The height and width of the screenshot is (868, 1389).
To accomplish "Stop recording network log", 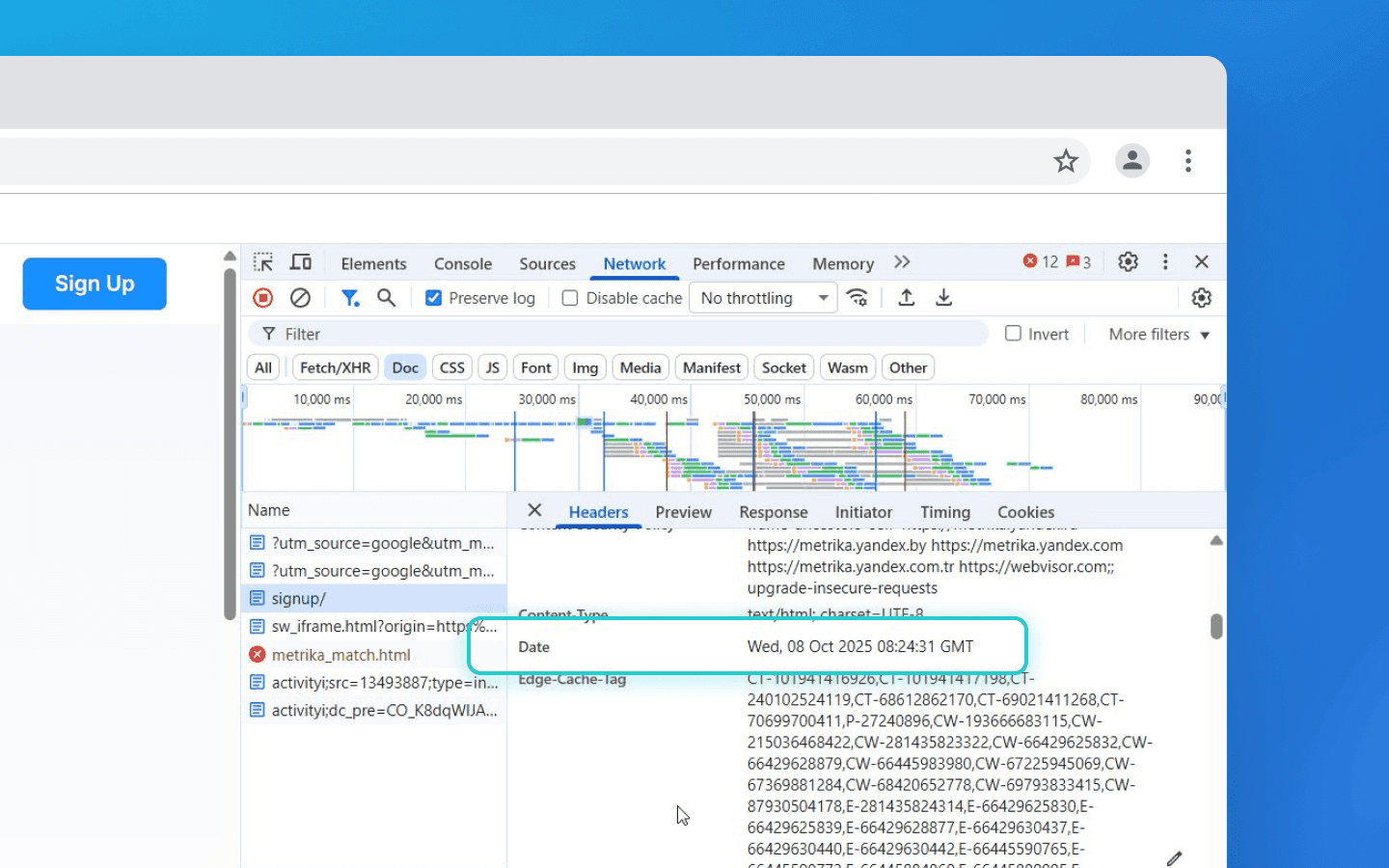I will tap(262, 298).
